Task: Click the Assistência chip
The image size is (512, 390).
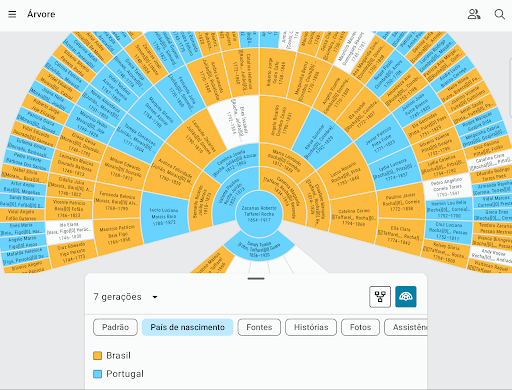Action: pyautogui.click(x=406, y=327)
